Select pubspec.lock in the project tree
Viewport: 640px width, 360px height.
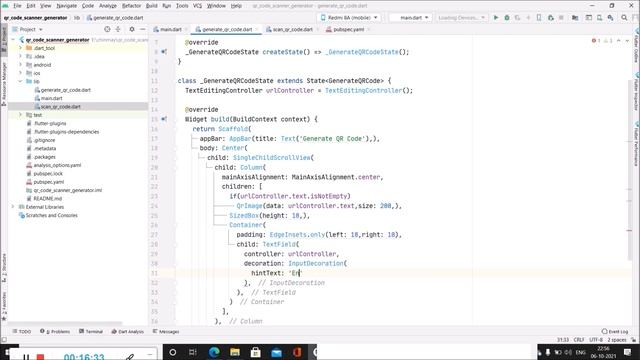[48, 173]
